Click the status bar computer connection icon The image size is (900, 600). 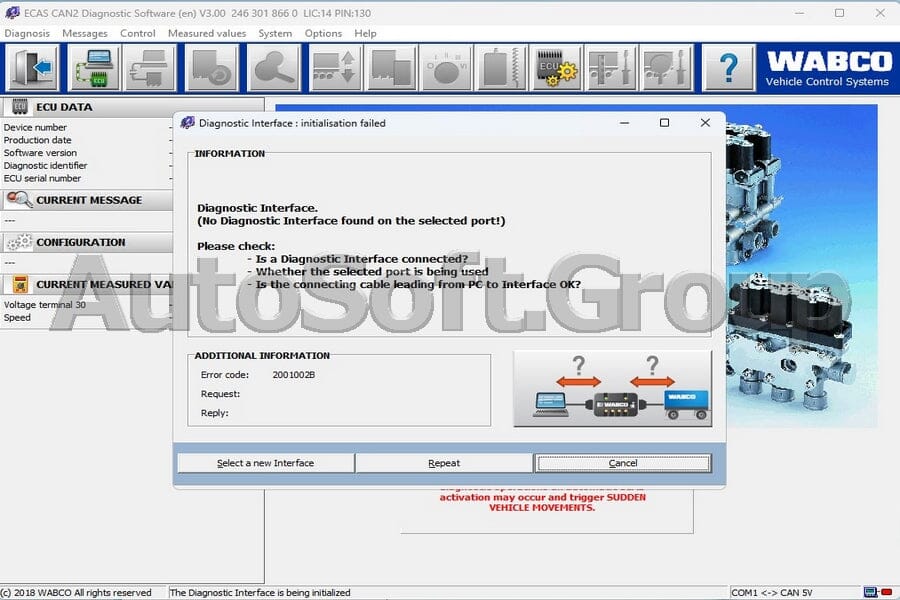click(870, 592)
